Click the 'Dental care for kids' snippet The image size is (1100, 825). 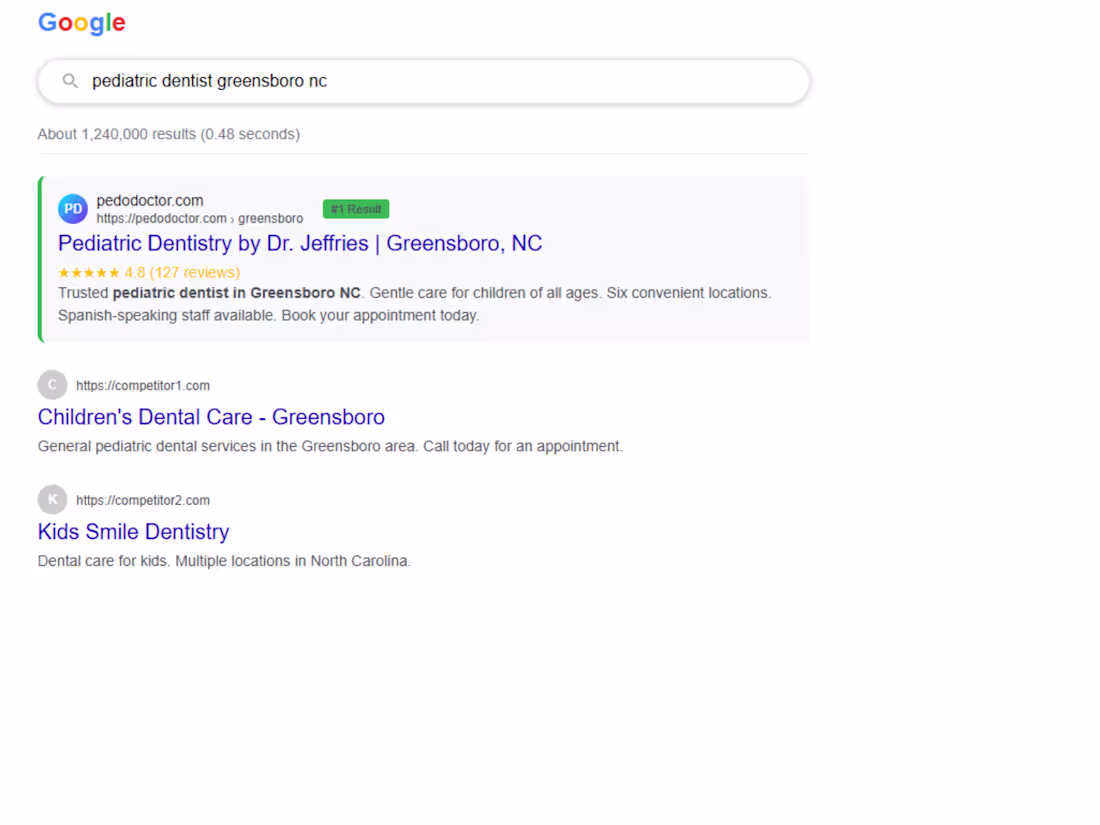(224, 561)
